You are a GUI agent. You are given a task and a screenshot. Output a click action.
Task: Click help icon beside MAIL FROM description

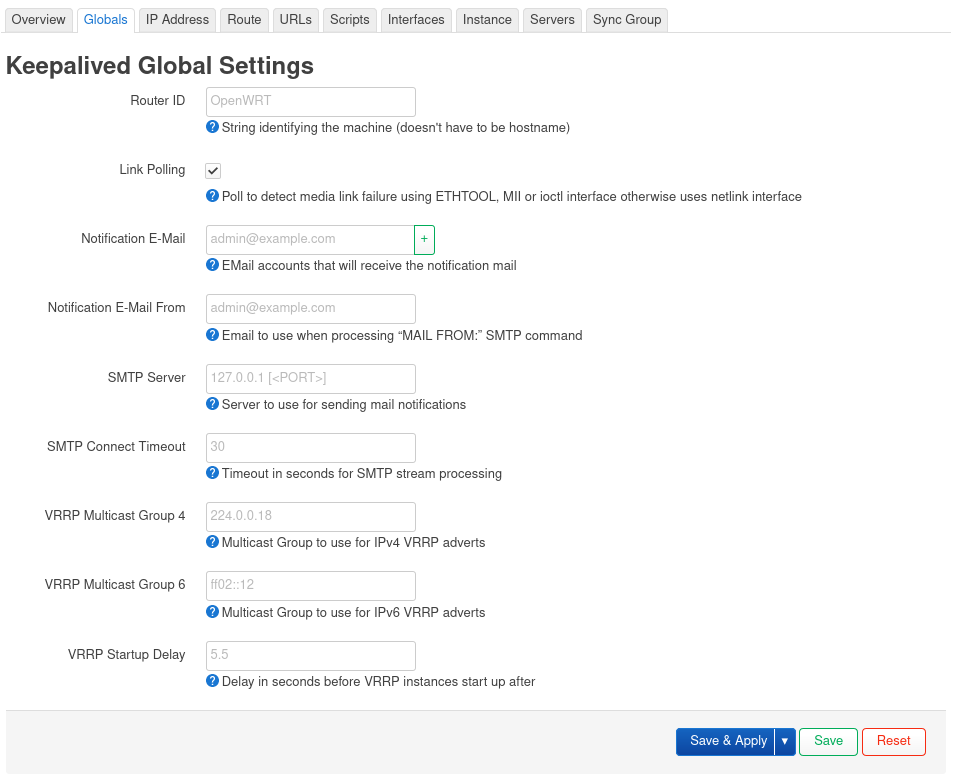[212, 335]
